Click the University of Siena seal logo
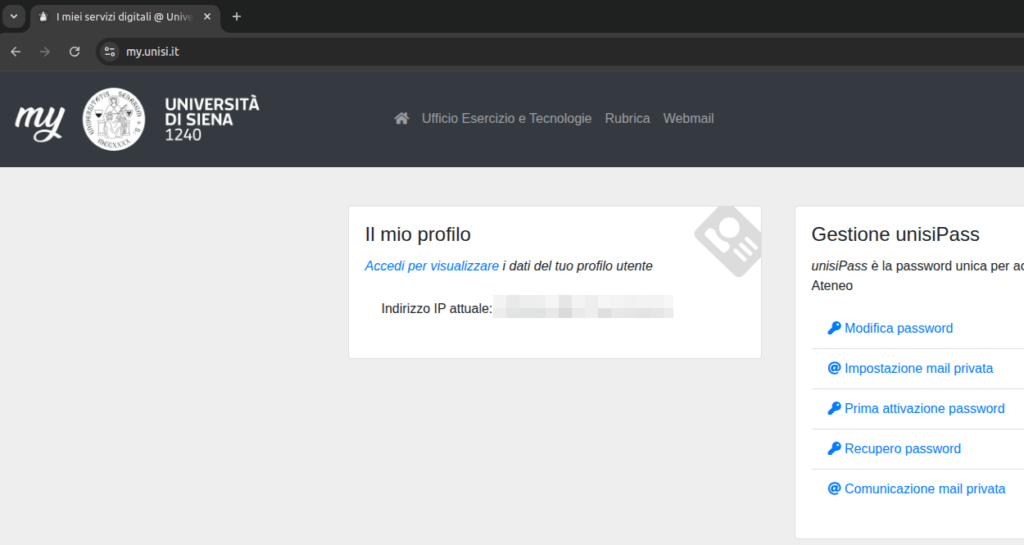Screen dimensions: 1024x545 pos(115,118)
